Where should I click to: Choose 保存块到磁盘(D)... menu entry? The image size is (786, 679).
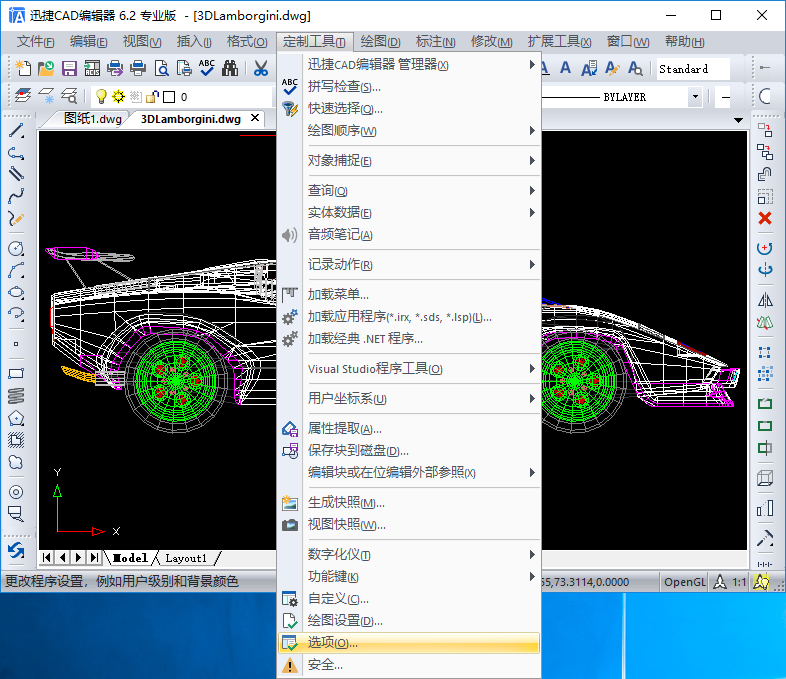click(x=409, y=451)
